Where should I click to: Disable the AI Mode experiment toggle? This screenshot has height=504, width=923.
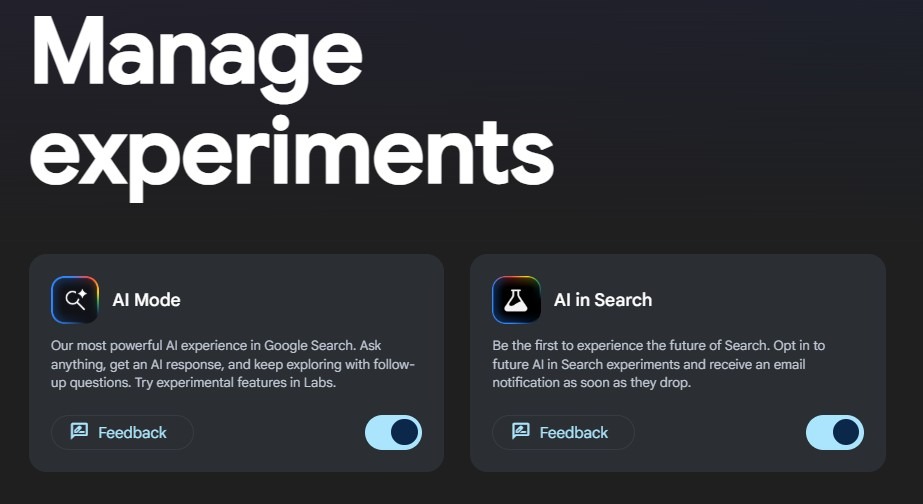(394, 432)
